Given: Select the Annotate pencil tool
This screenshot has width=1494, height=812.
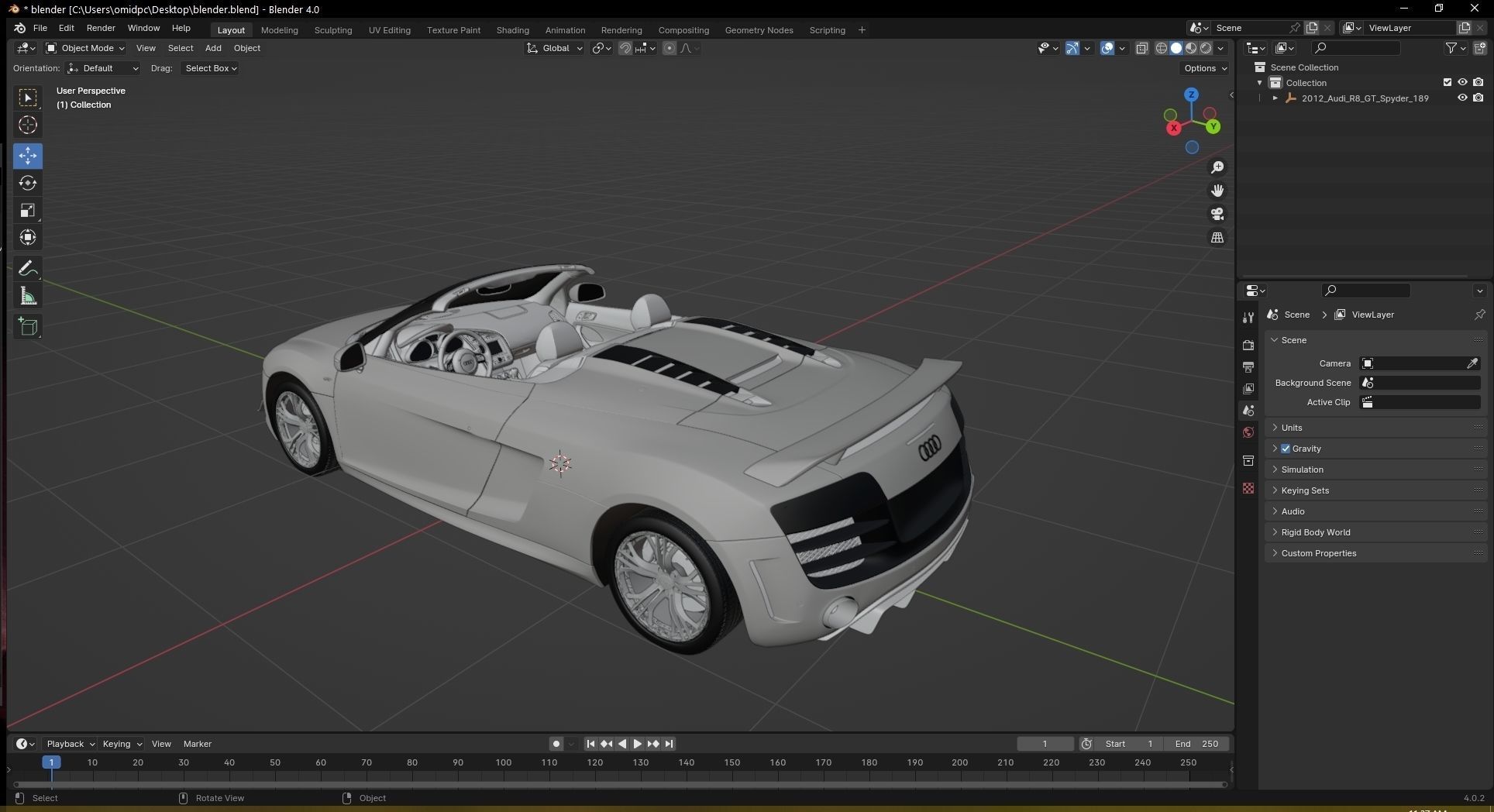Looking at the screenshot, I should 28,268.
